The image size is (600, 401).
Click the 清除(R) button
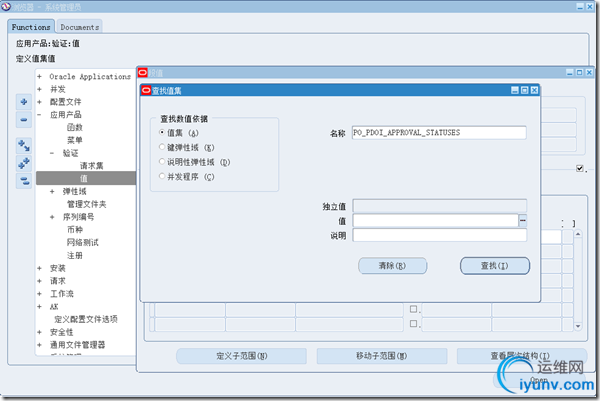coord(392,266)
